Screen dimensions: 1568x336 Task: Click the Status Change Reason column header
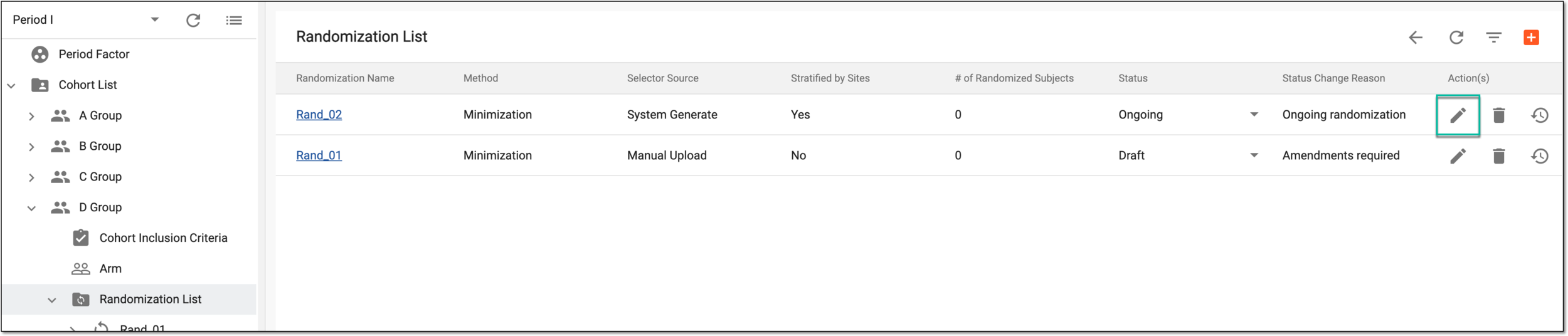point(1333,78)
